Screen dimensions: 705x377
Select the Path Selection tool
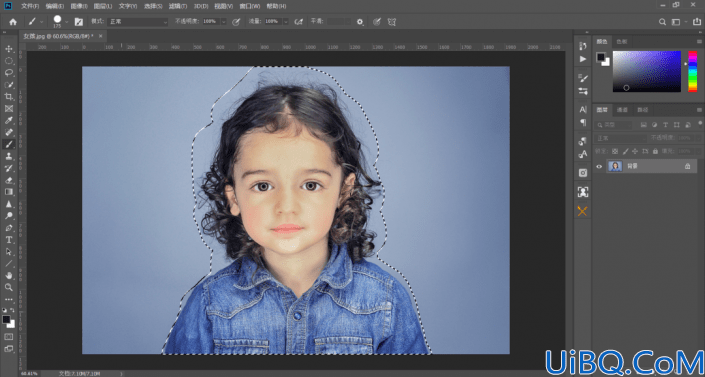9,251
